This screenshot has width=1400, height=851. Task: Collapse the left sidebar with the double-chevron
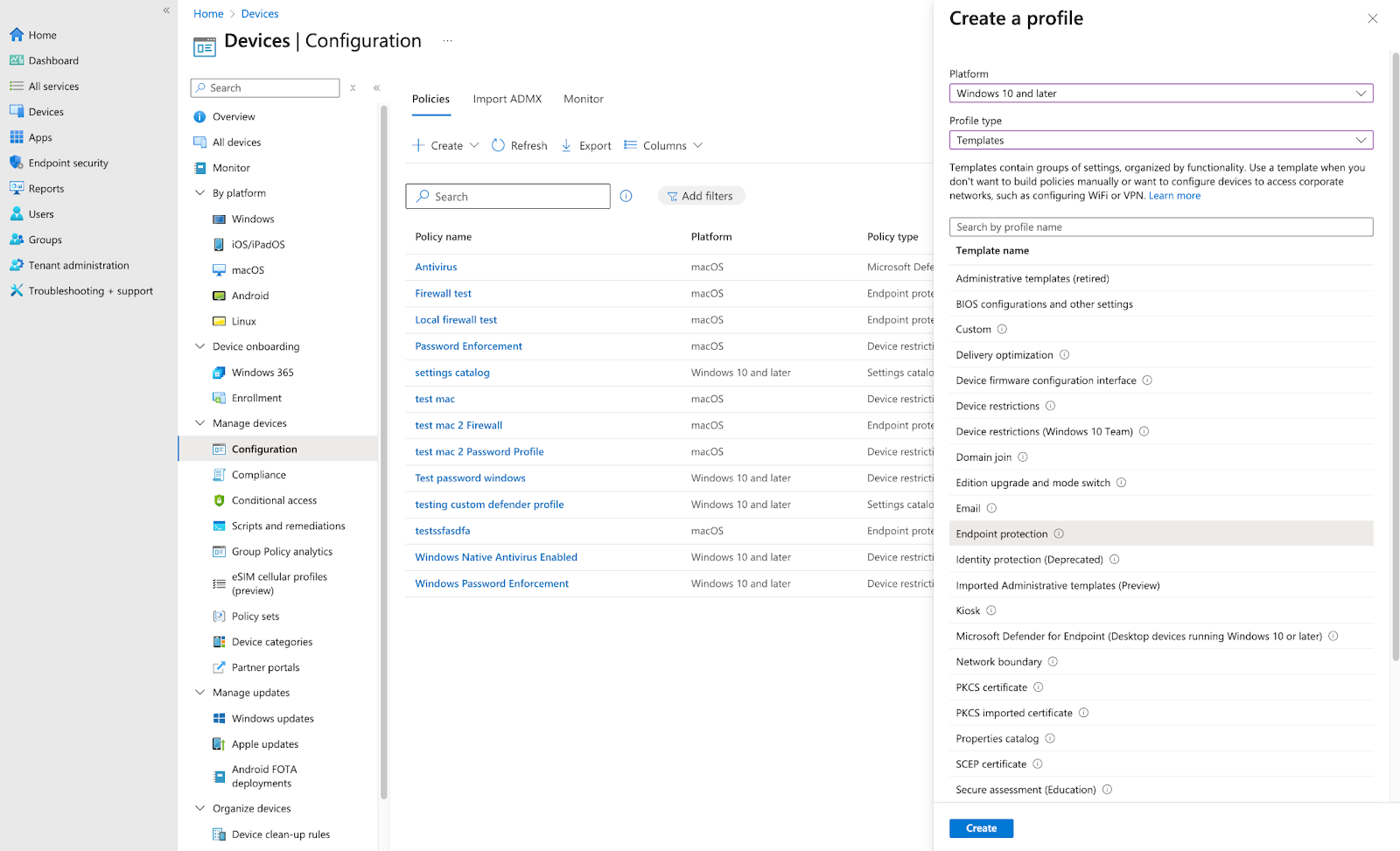166,10
